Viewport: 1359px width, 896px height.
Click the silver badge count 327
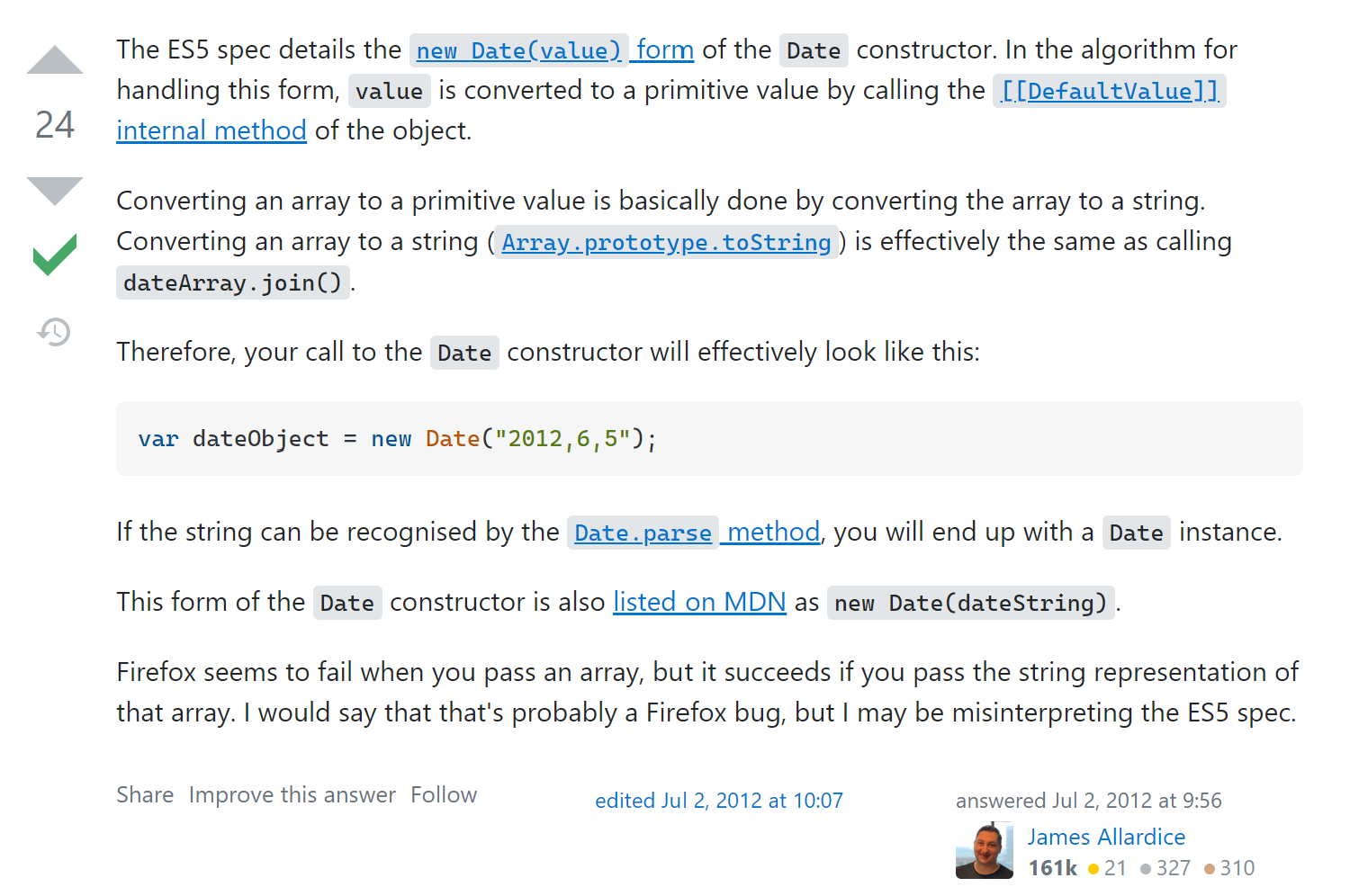(1165, 868)
